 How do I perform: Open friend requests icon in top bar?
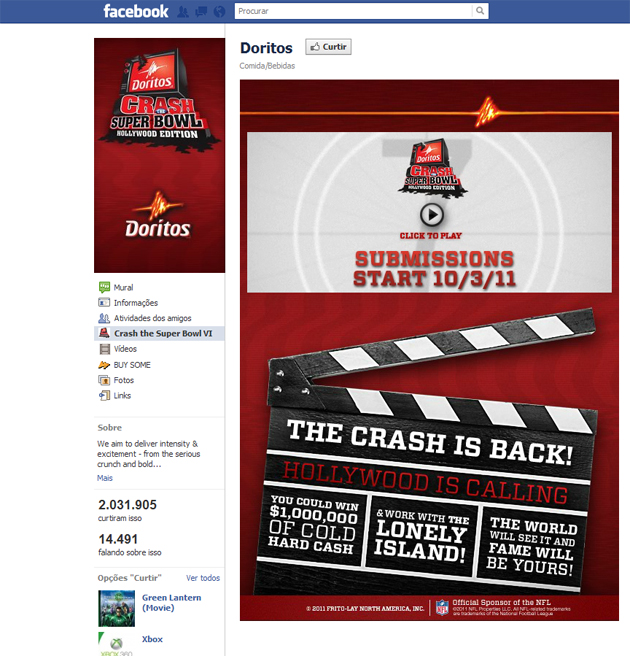[x=182, y=11]
